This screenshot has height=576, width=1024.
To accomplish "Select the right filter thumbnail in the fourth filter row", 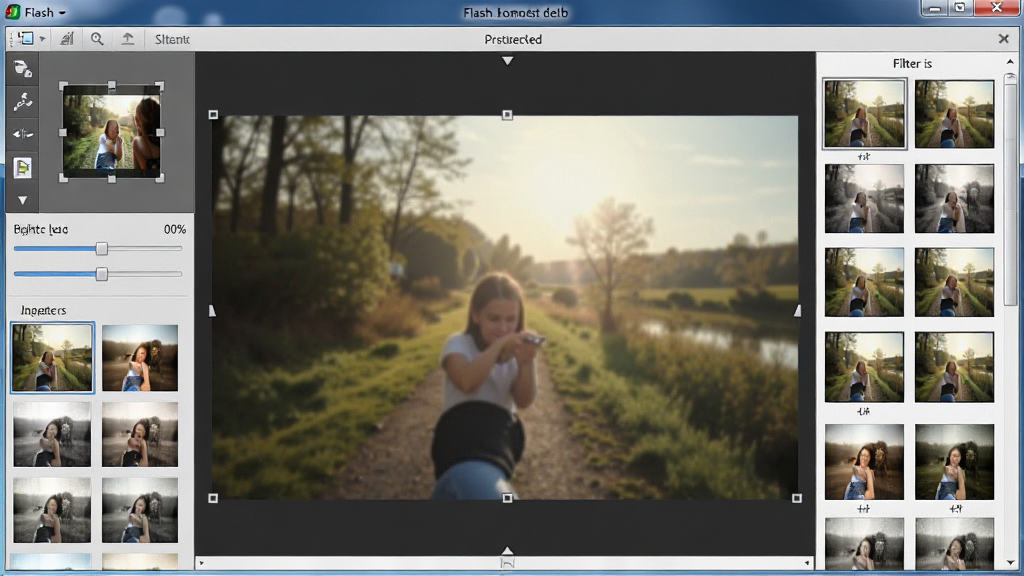I will [x=954, y=367].
